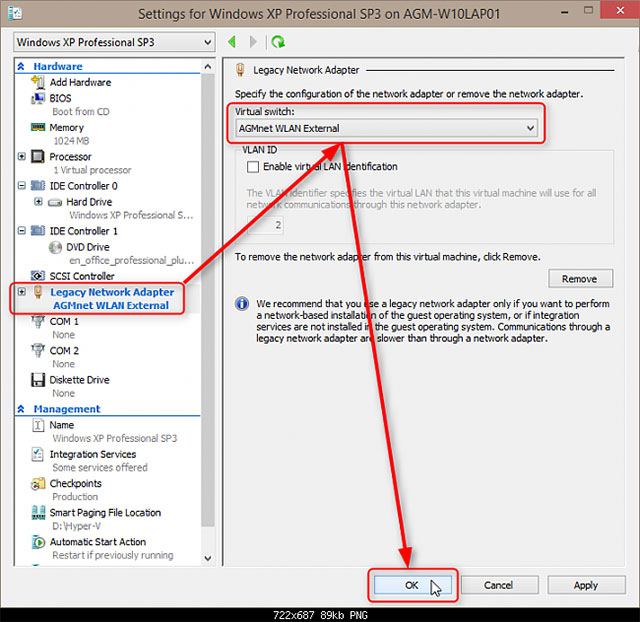640x622 pixels.
Task: Collapse the Hardware section chevron
Action: point(21,66)
